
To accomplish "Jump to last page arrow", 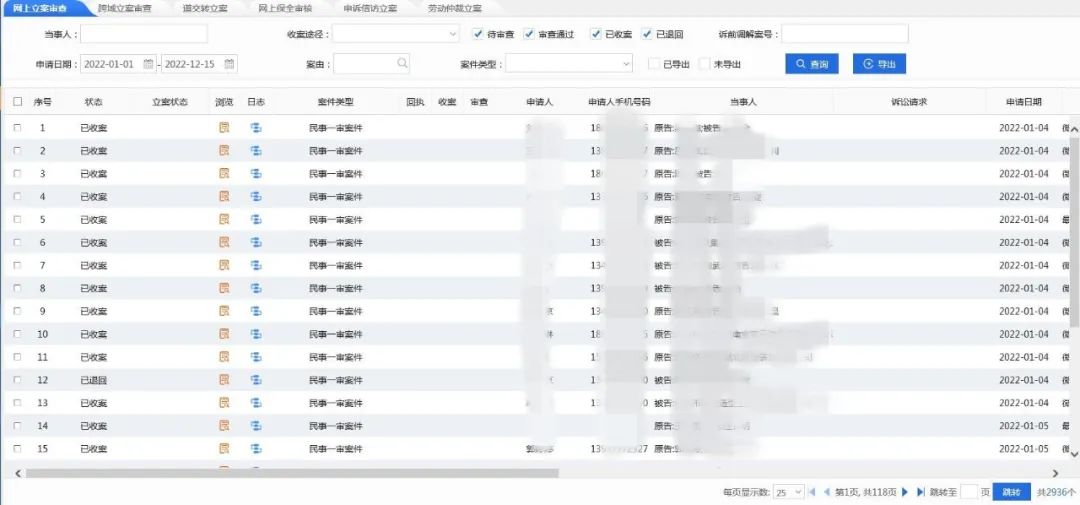I will 920,492.
